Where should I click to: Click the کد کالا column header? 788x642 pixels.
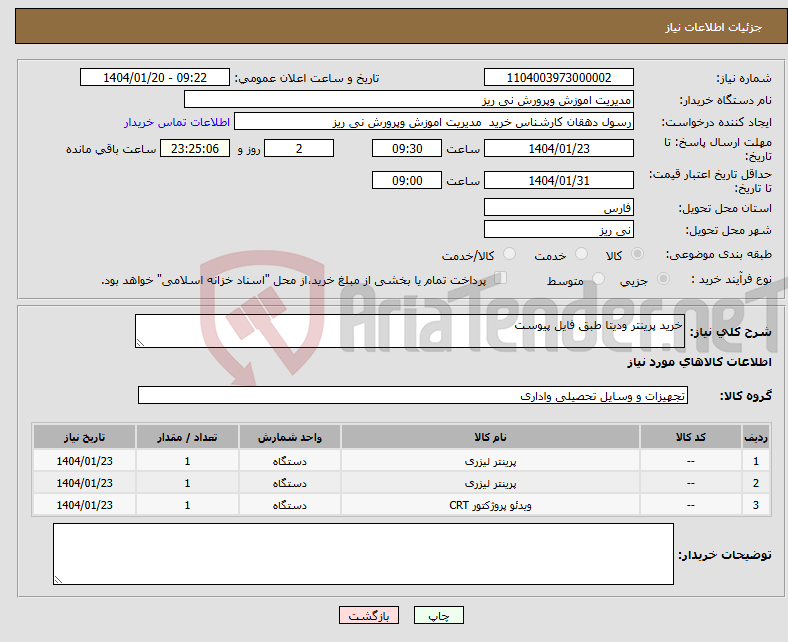(691, 437)
